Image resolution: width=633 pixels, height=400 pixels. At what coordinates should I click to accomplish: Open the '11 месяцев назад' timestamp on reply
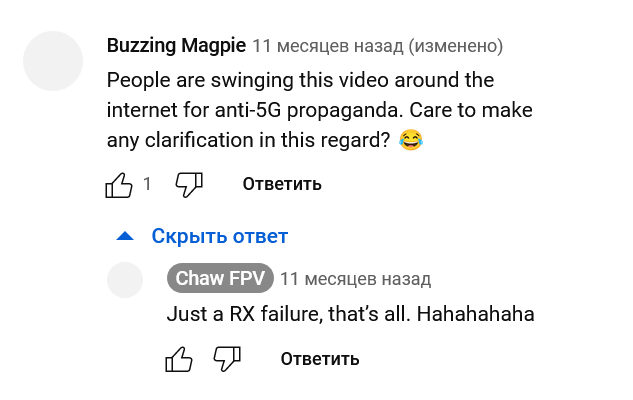[x=356, y=279]
